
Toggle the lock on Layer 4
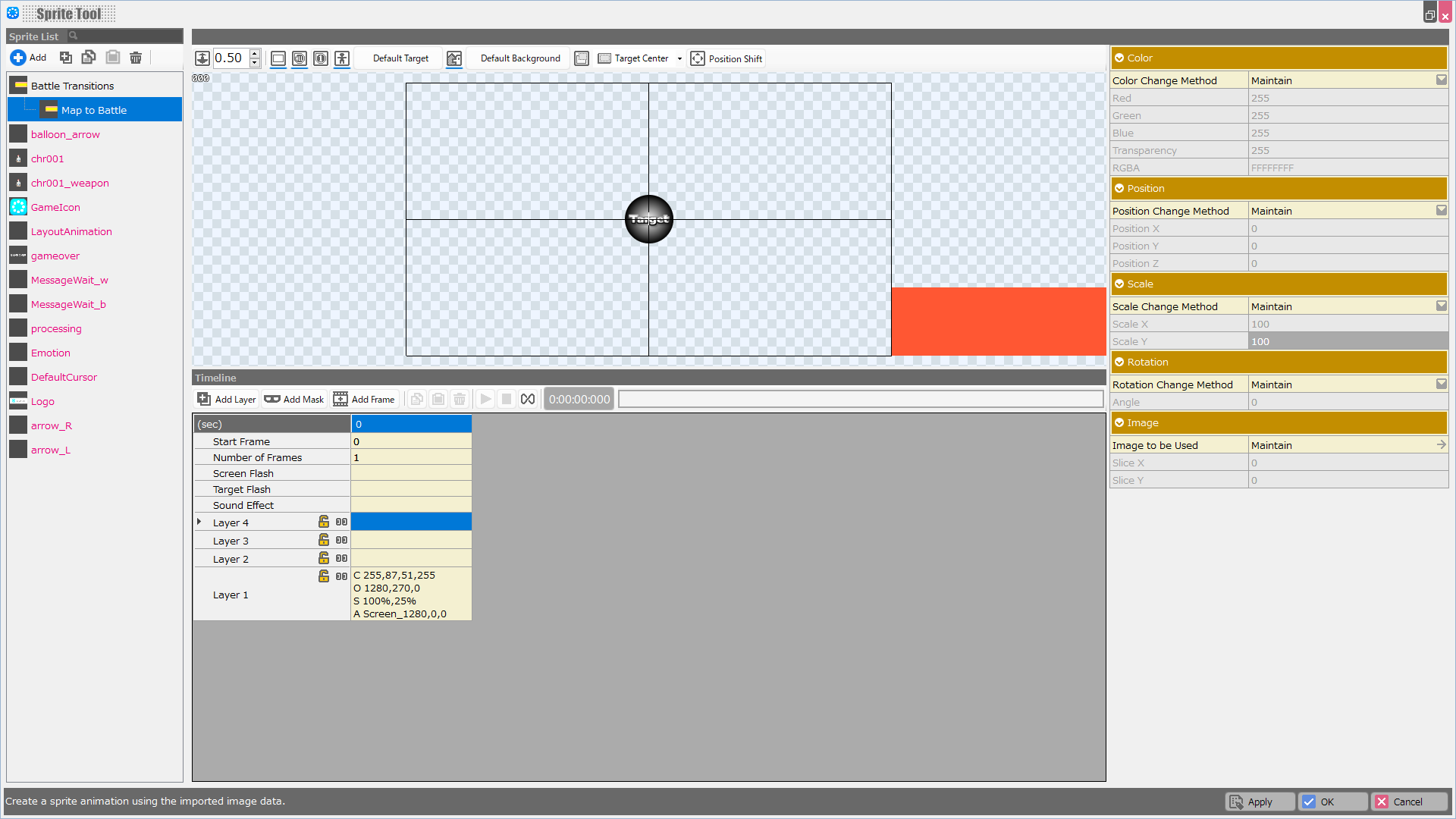(324, 522)
